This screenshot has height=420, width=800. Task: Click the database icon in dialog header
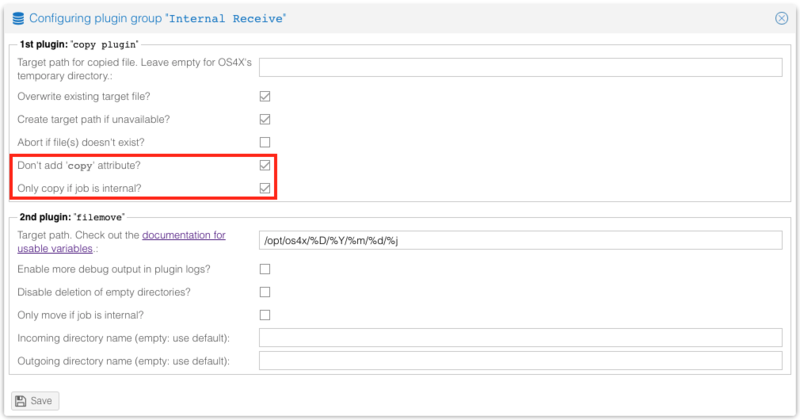(18, 18)
